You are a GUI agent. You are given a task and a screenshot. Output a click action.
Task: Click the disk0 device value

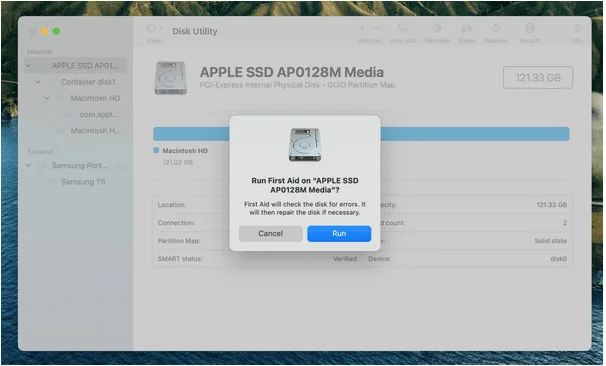click(558, 259)
